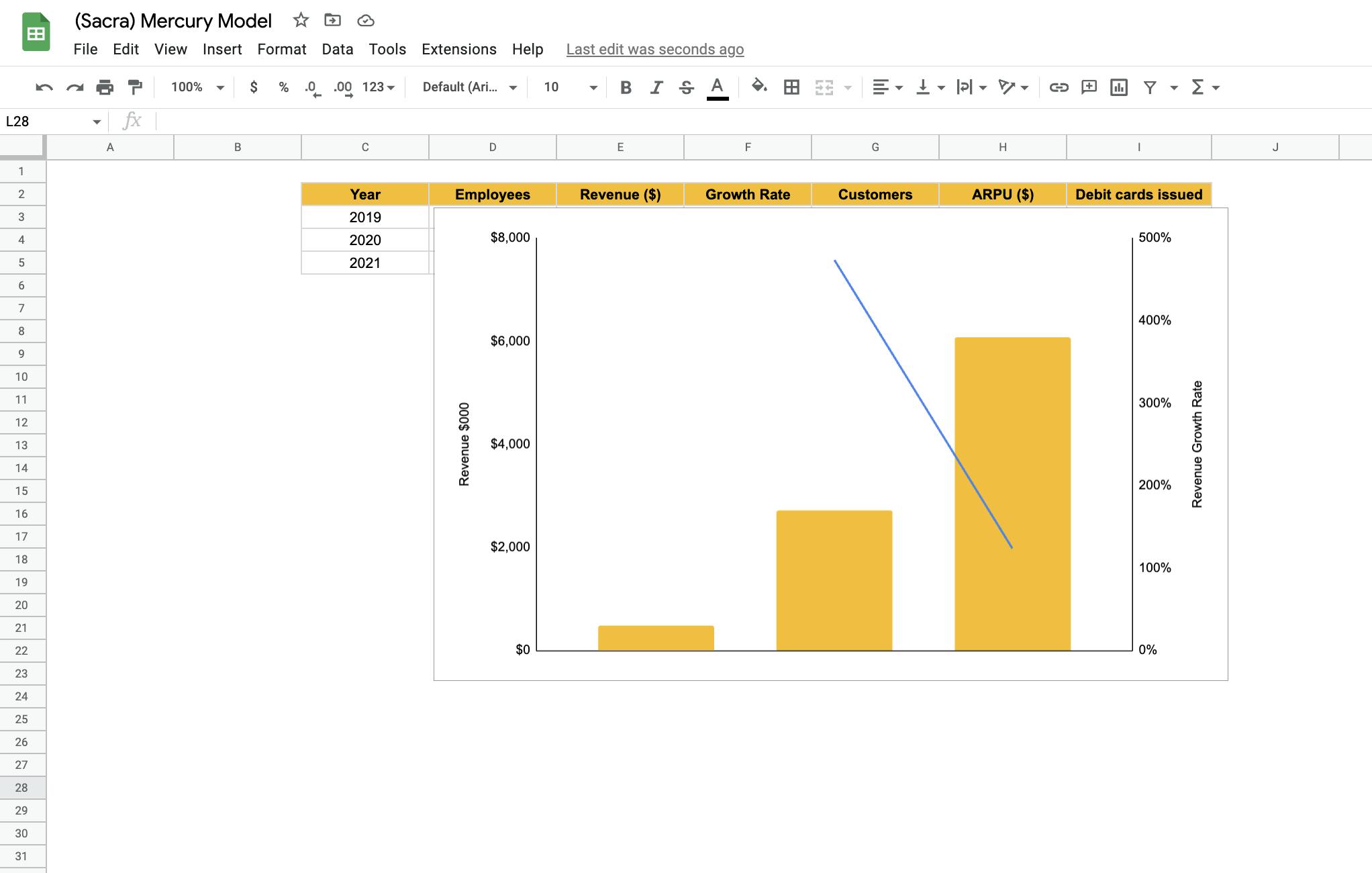Select column A header
Viewport: 1372px width, 873px height.
coord(110,147)
